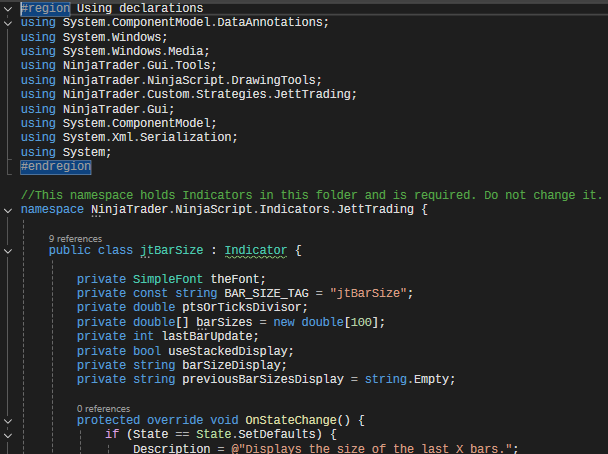Click string.Empty initializer
608x454 pixels.
point(406,379)
